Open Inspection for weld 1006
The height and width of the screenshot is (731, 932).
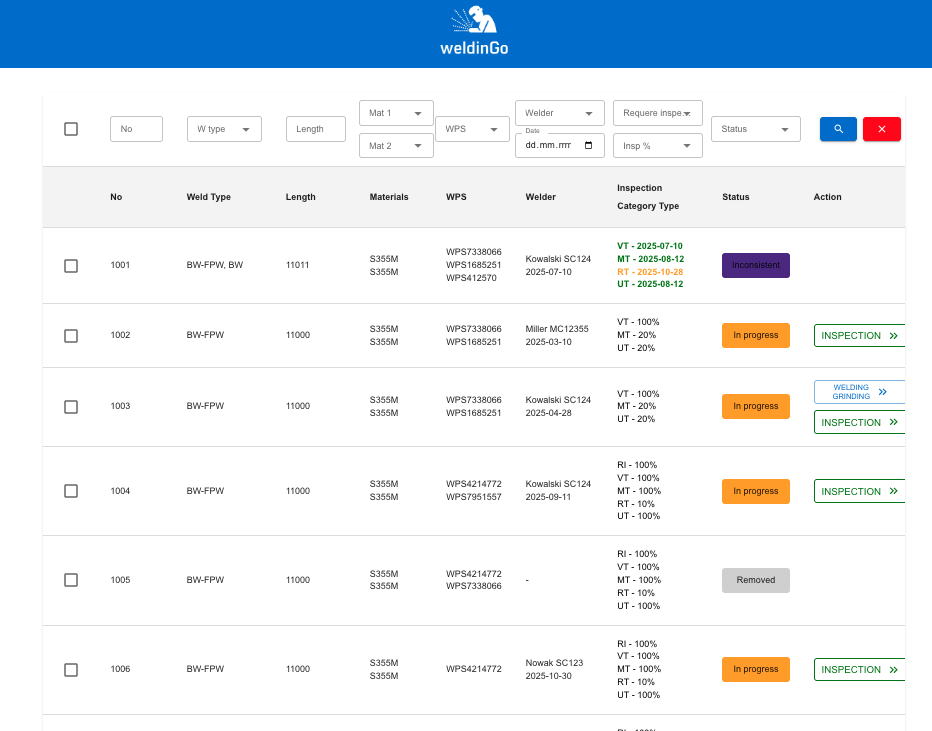click(859, 670)
